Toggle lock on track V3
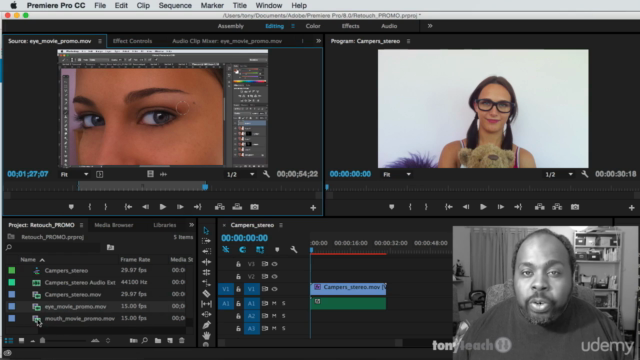Screen dimensions: 640x360 click(x=238, y=264)
